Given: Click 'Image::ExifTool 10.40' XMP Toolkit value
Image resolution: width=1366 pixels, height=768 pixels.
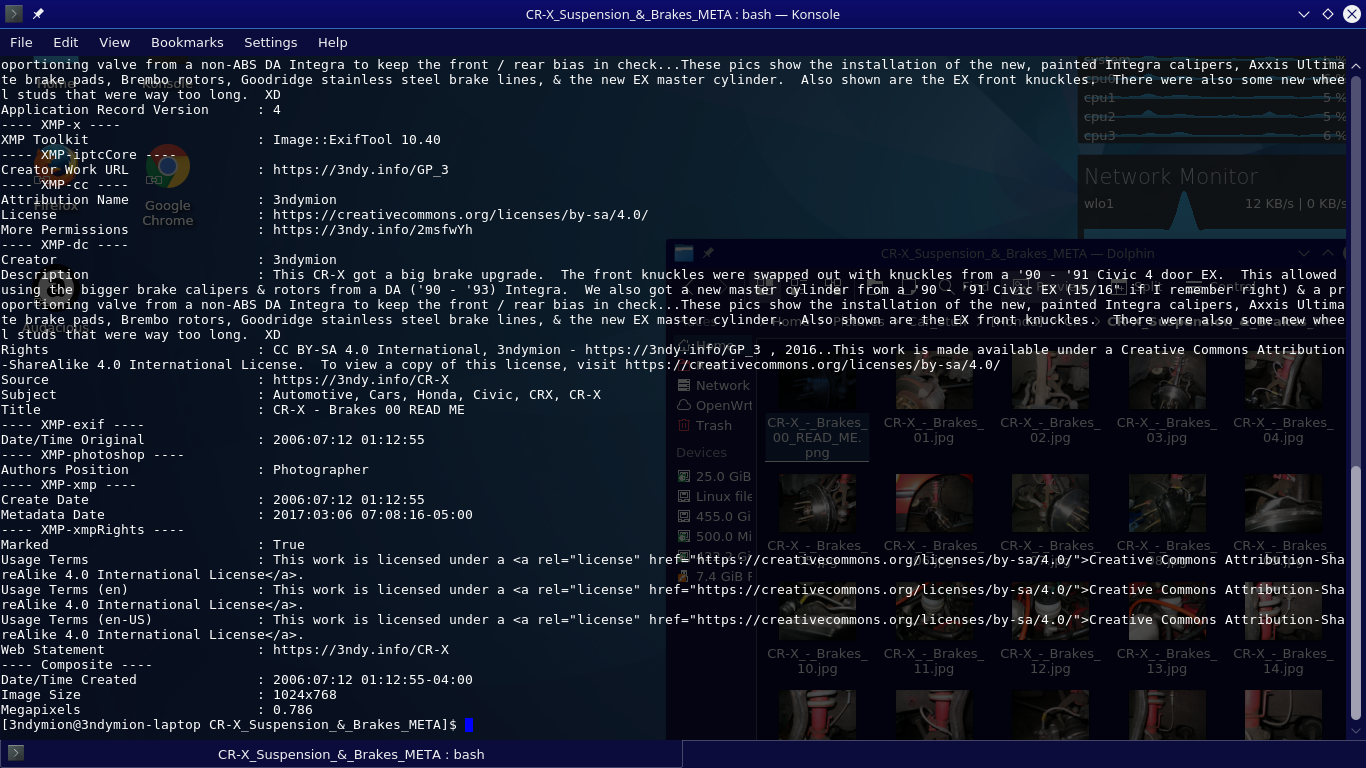Looking at the screenshot, I should (x=357, y=140).
